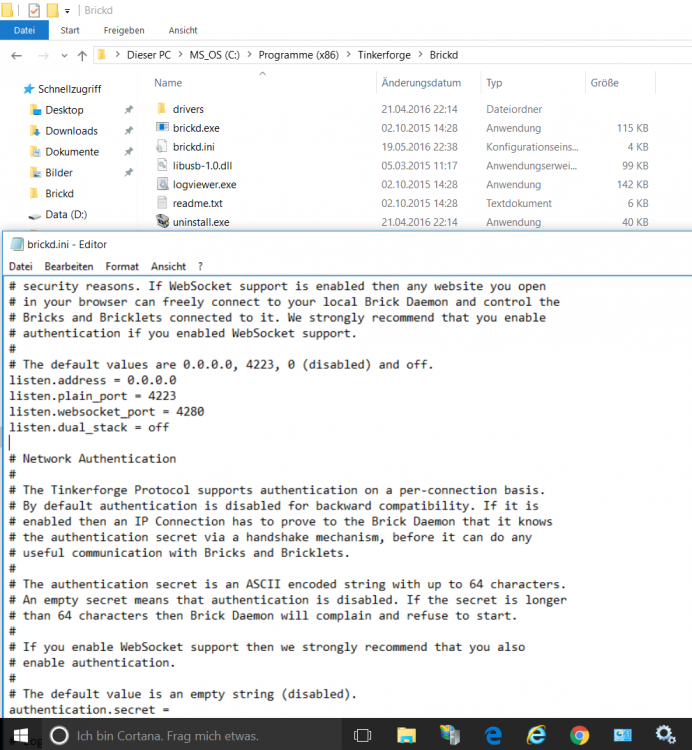Open the brickd.exe application file
Screen dimensions: 692x750
(x=196, y=128)
